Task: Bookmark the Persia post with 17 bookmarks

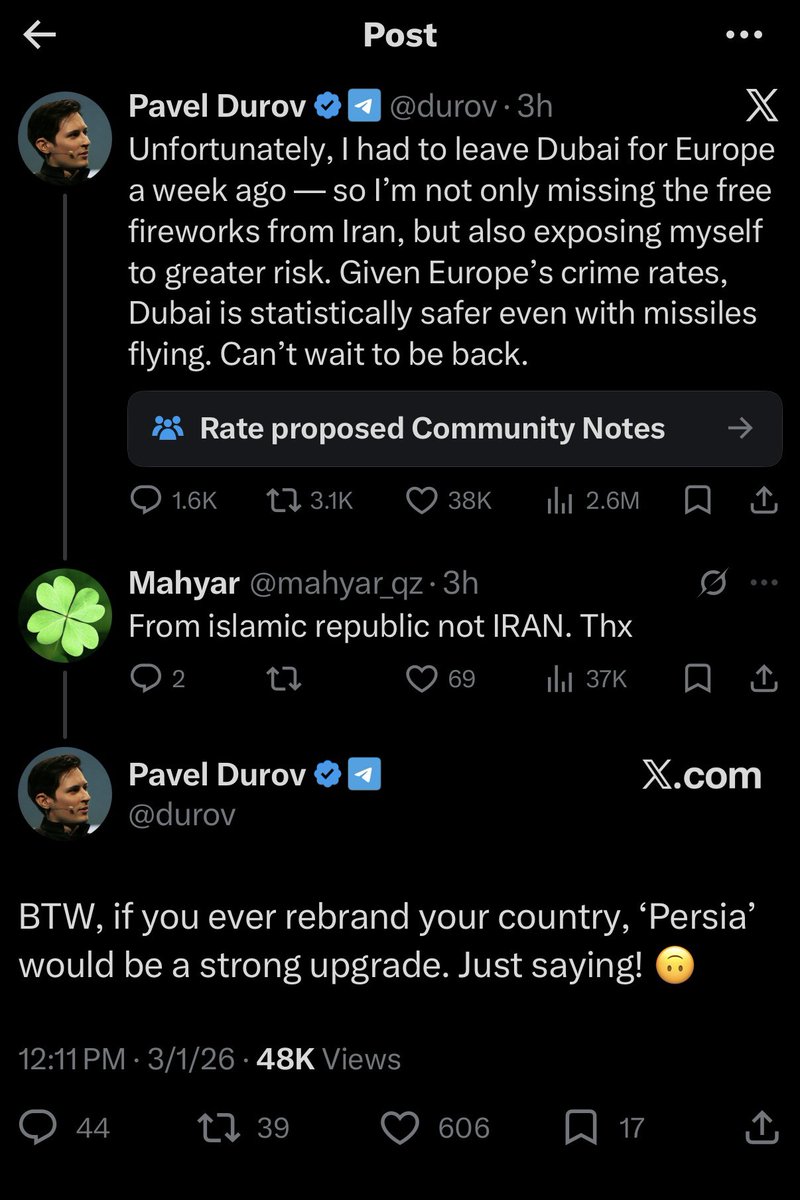Action: coord(605,1128)
